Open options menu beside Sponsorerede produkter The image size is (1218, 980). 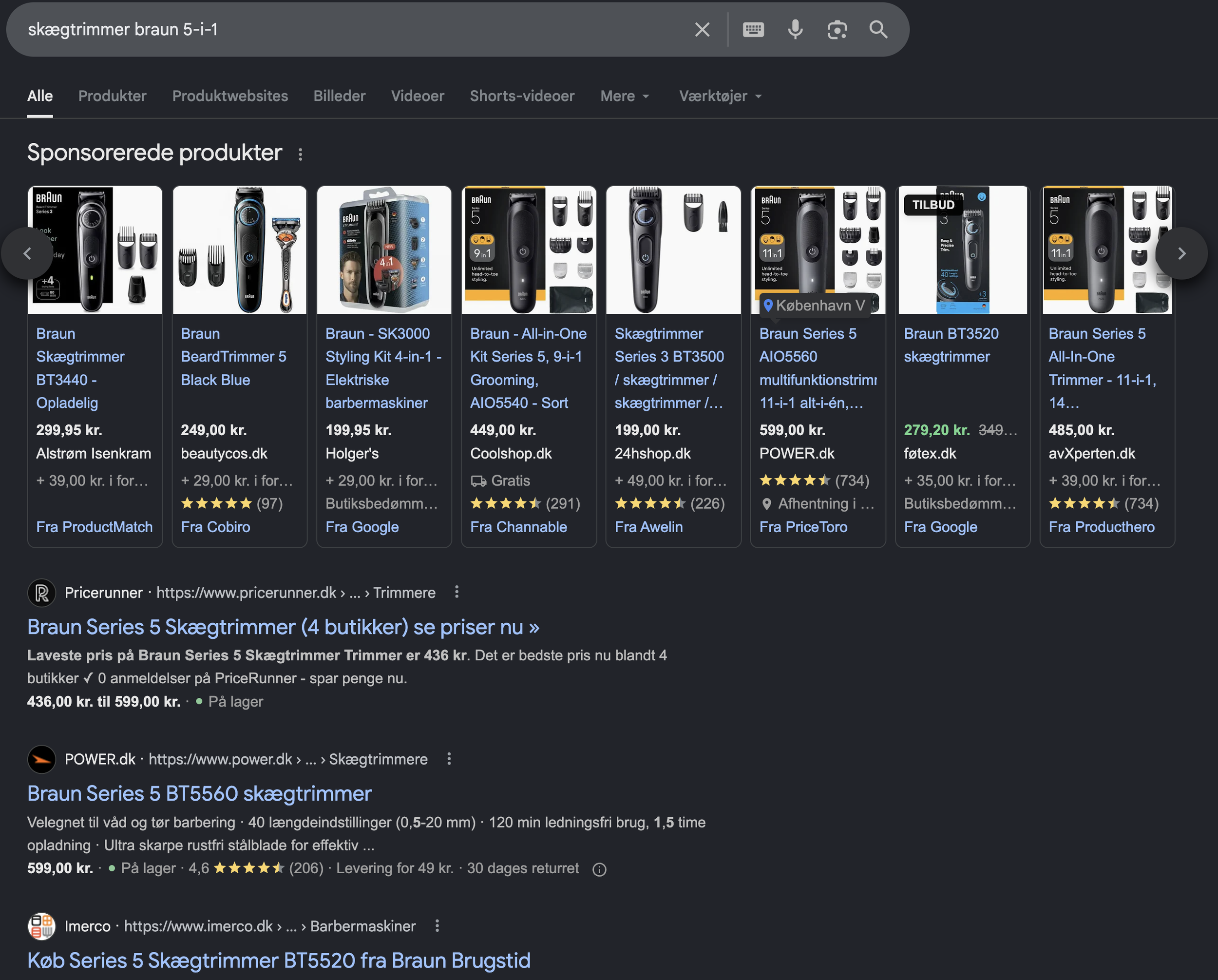[x=301, y=154]
